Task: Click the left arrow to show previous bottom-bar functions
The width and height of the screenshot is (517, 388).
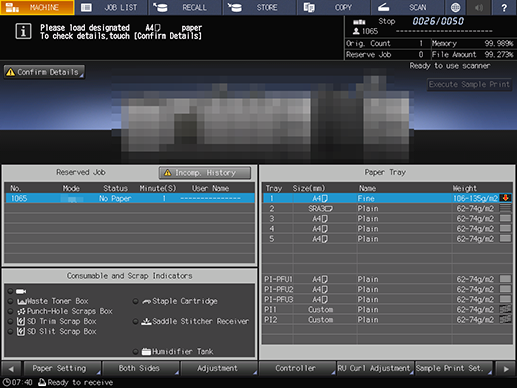Action: tap(11, 369)
